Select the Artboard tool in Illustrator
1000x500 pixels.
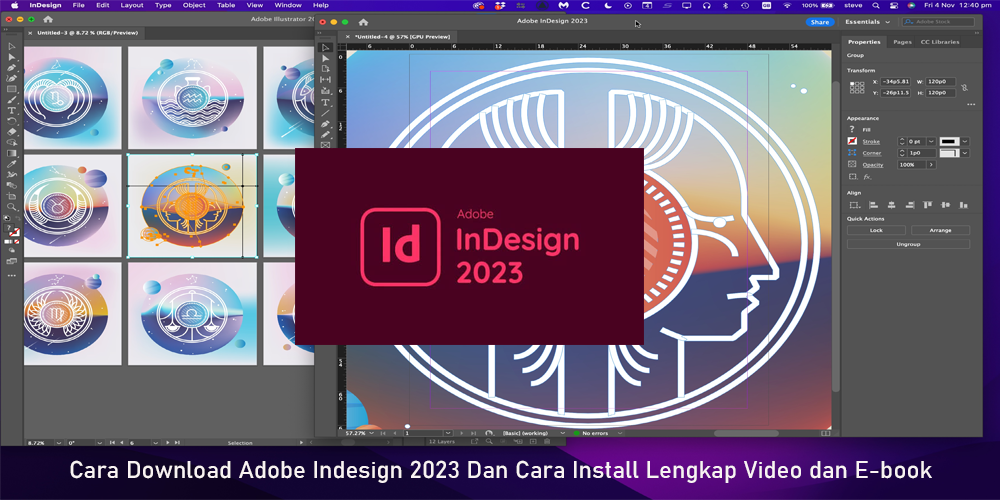pos(11,196)
